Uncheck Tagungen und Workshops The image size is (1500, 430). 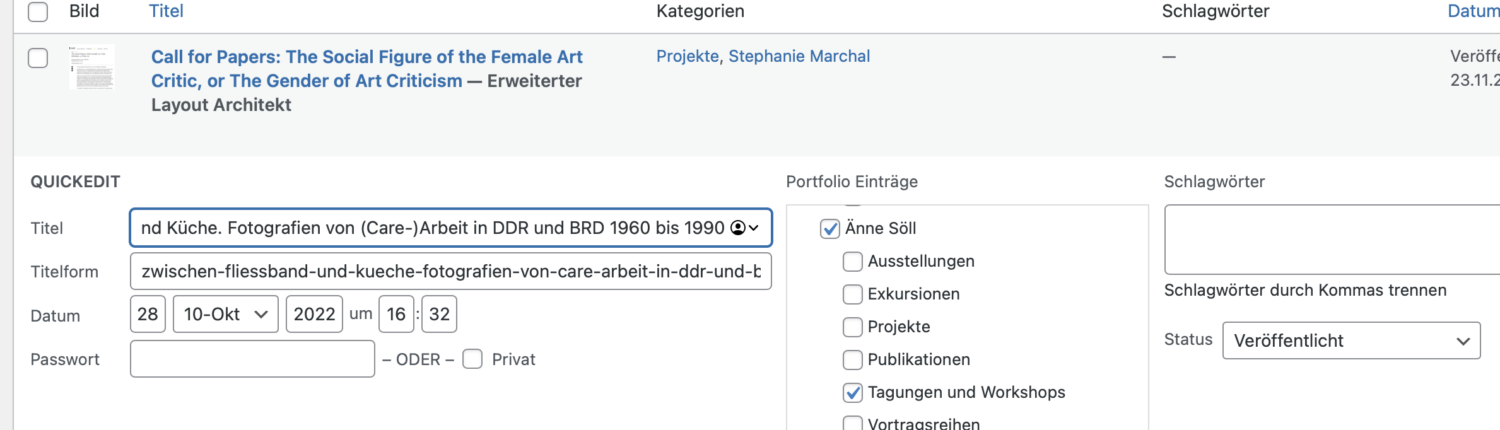[852, 392]
